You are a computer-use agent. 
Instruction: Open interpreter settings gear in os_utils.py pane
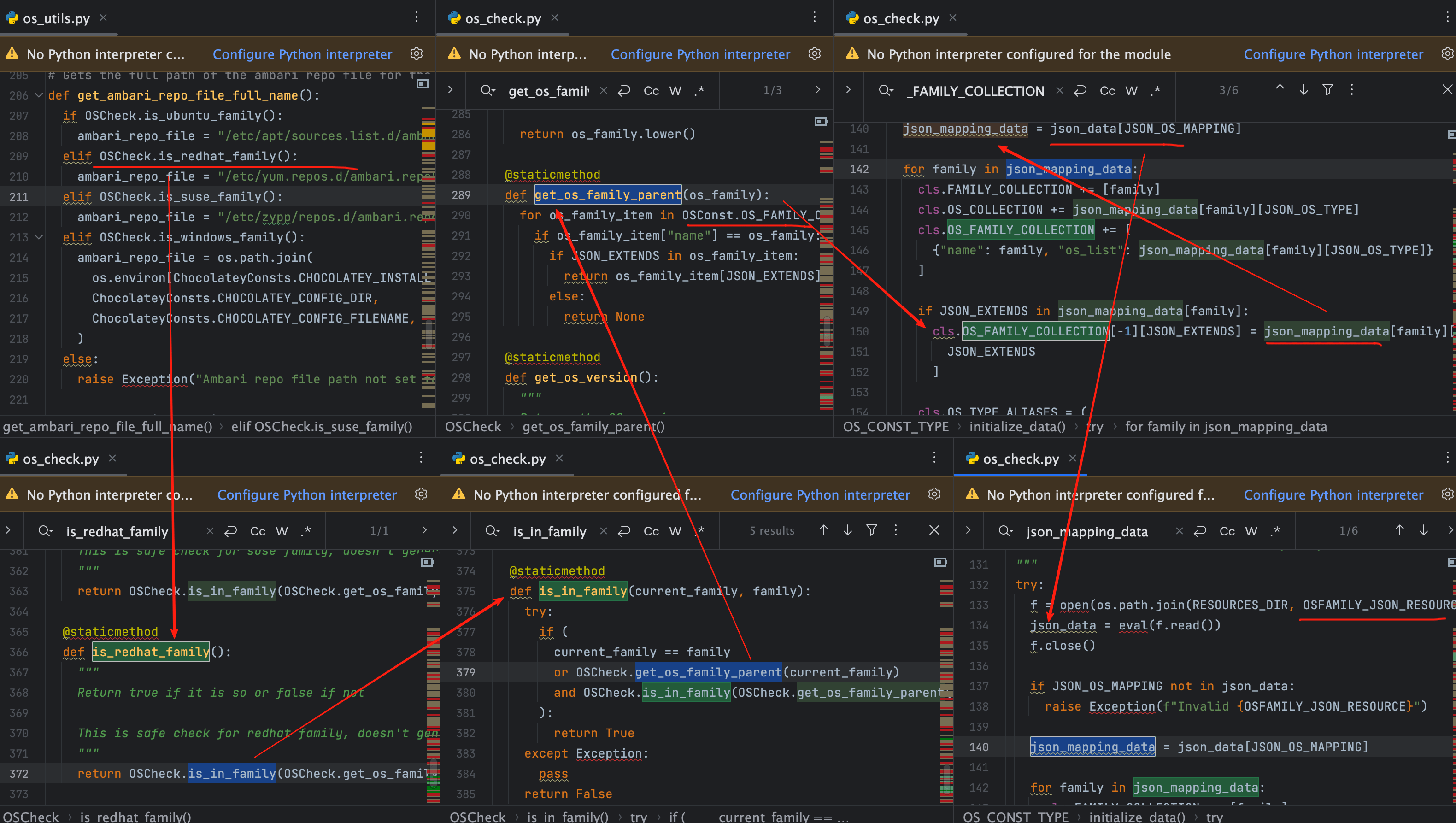pyautogui.click(x=417, y=54)
